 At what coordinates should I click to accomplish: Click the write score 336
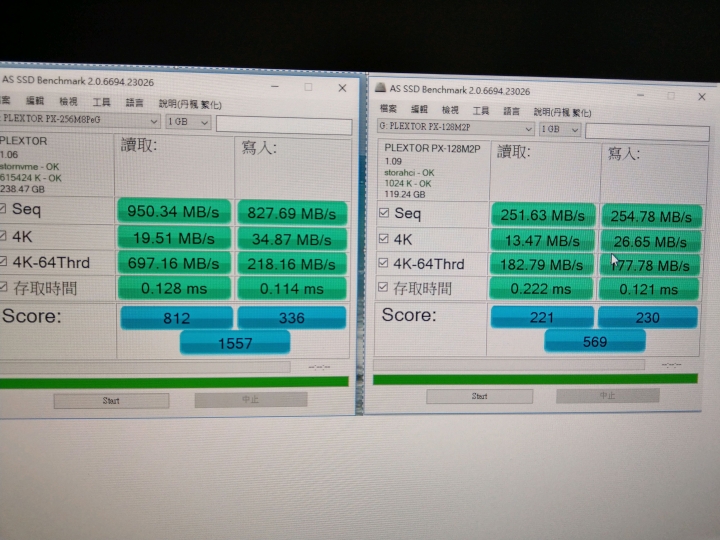click(292, 318)
